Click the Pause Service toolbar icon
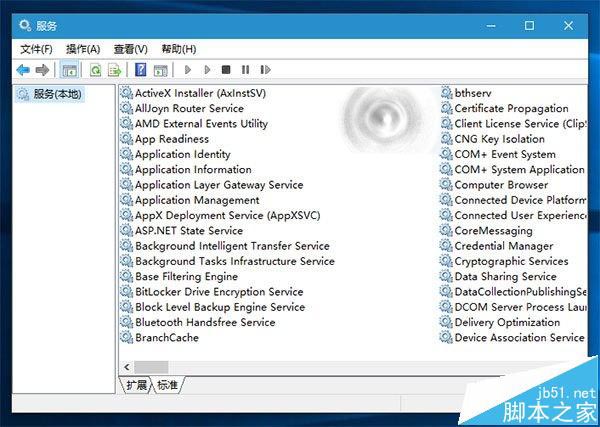 (245, 70)
